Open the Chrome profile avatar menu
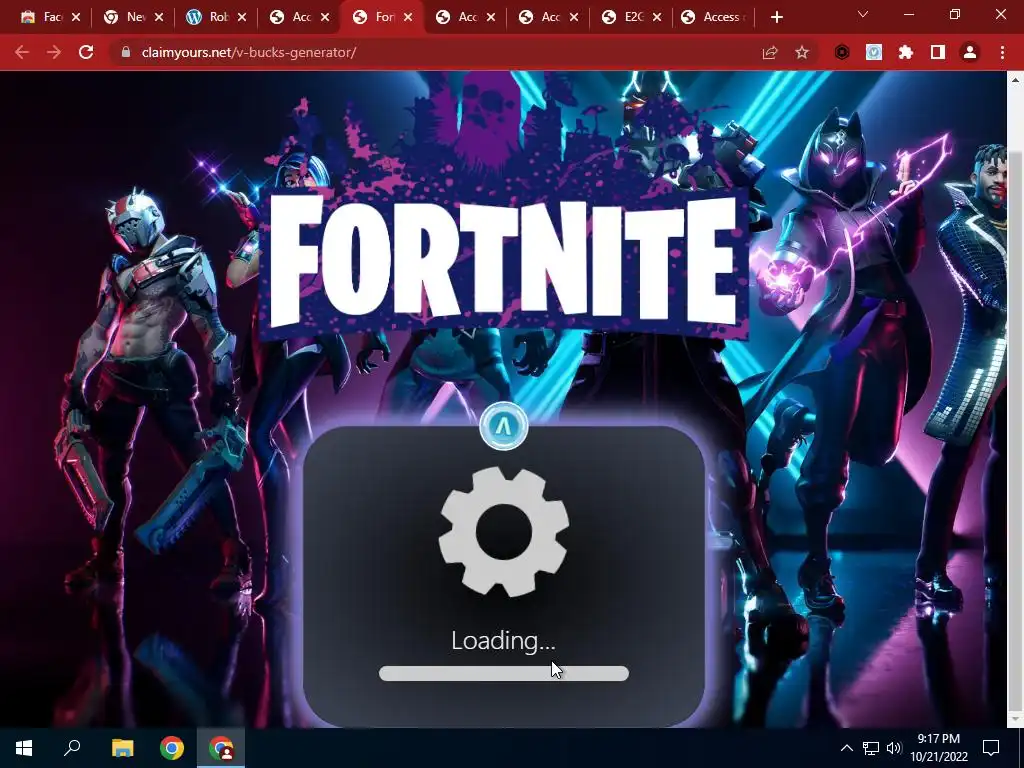1024x768 pixels. [970, 52]
